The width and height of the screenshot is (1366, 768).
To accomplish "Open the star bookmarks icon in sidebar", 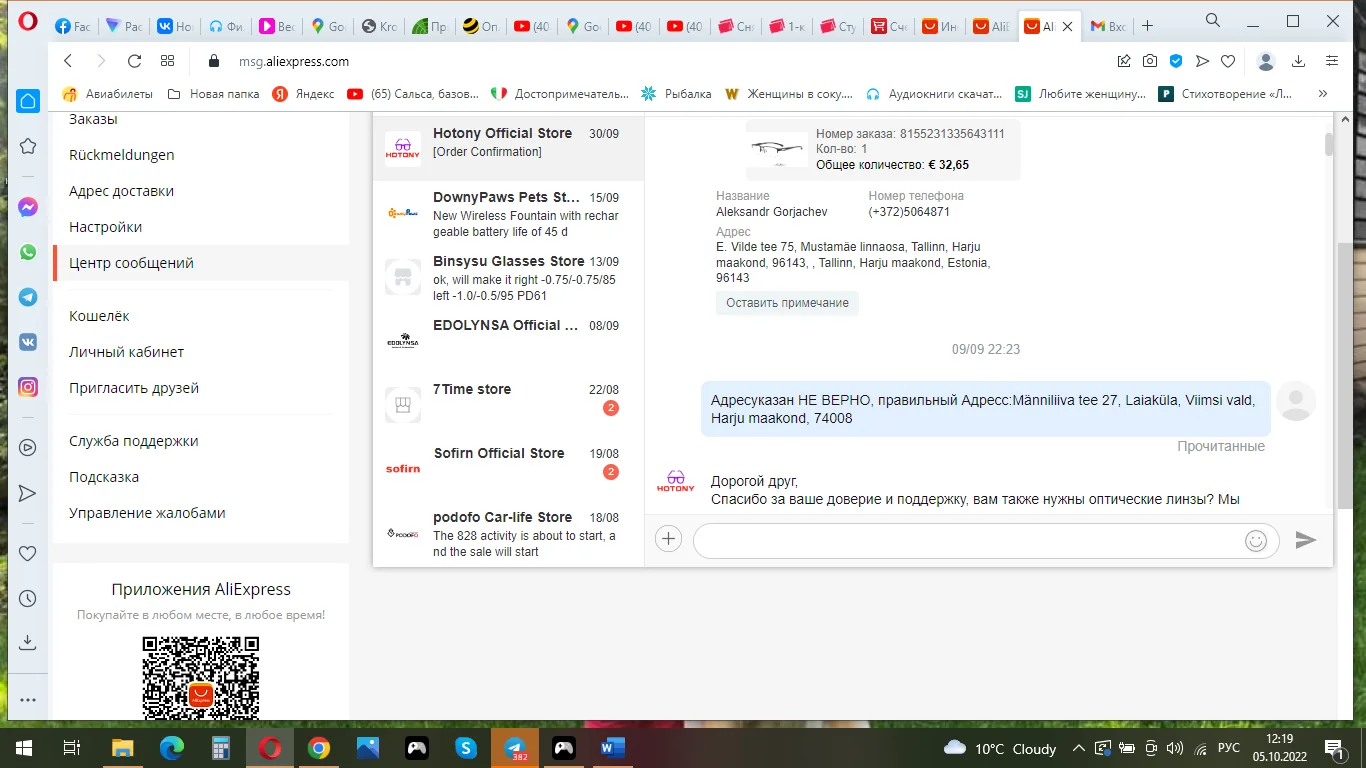I will 28,146.
